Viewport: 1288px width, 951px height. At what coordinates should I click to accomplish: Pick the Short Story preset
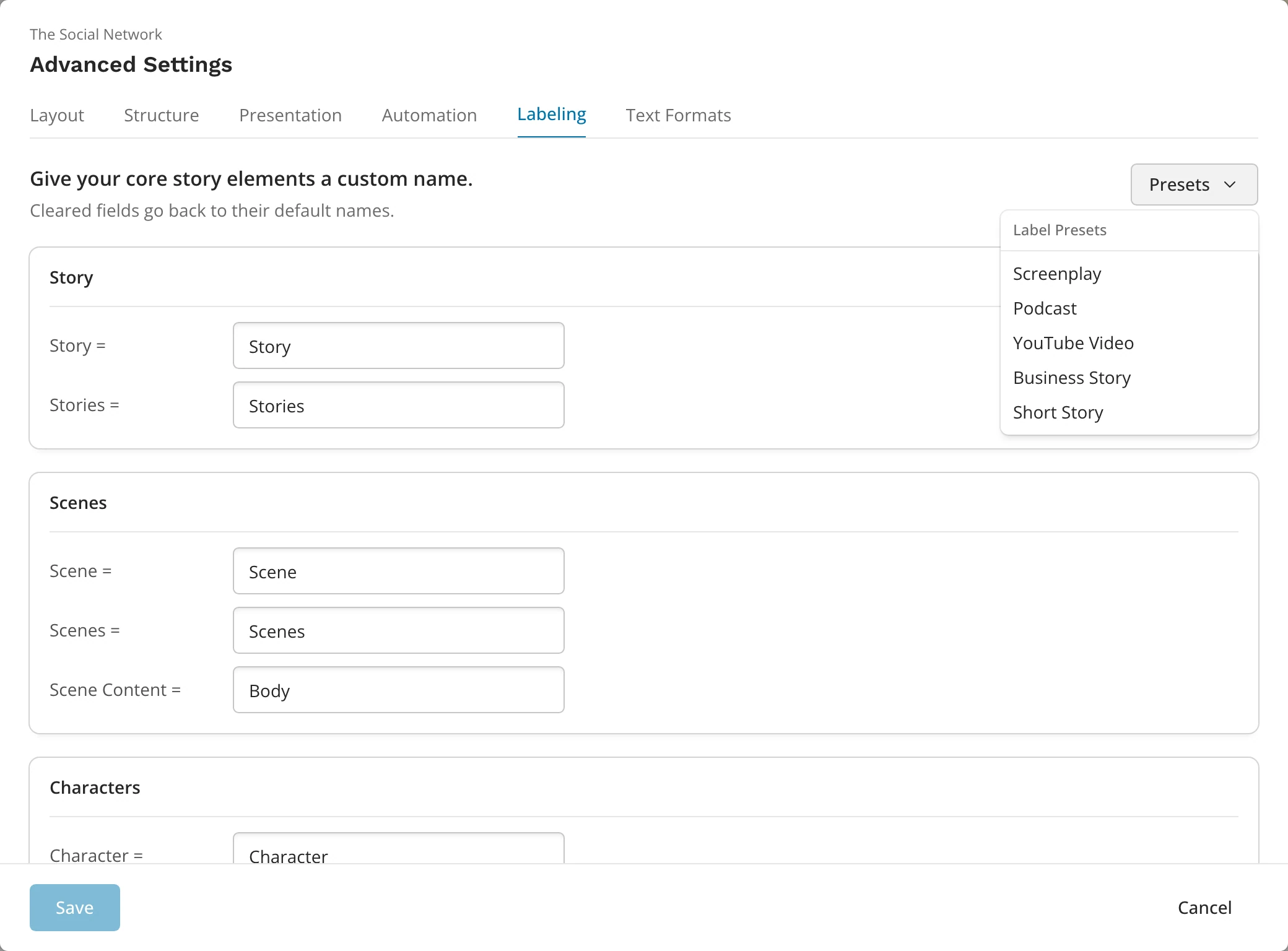[1129, 412]
